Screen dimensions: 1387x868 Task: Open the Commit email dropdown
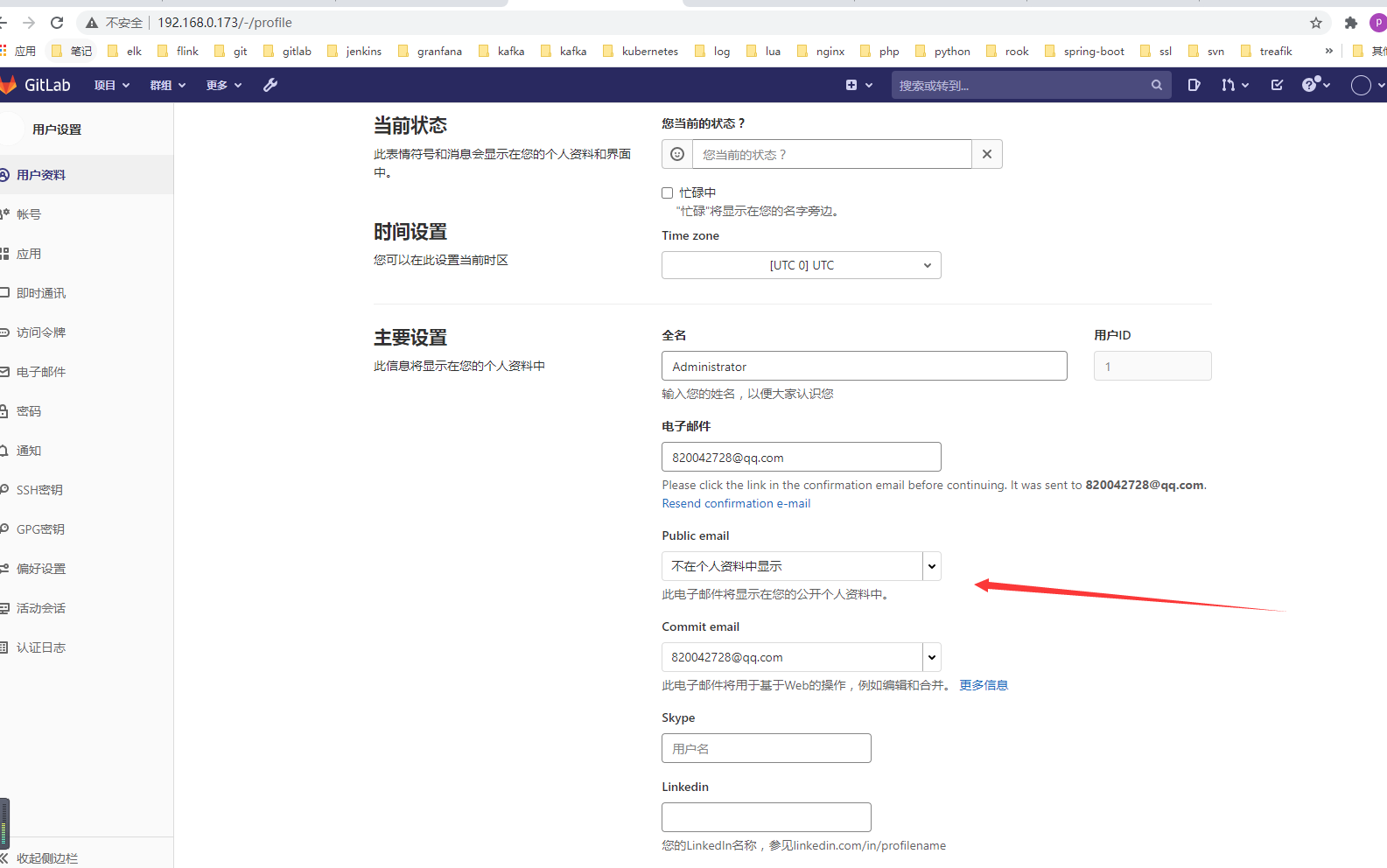pos(802,657)
